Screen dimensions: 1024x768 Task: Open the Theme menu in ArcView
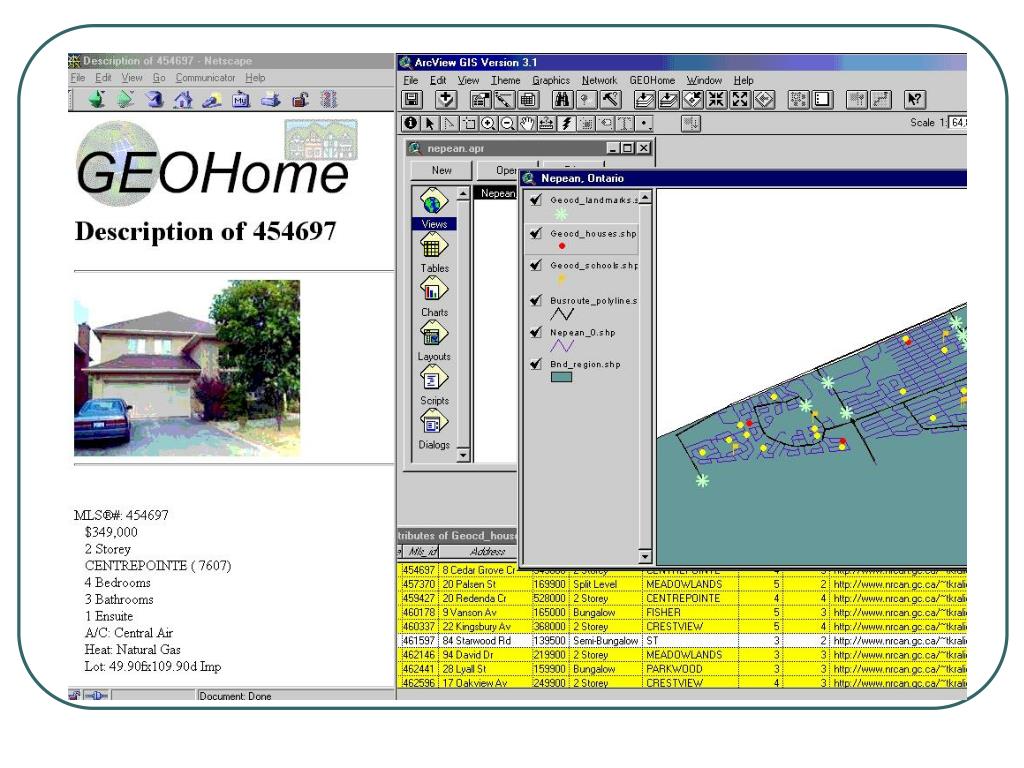(505, 80)
